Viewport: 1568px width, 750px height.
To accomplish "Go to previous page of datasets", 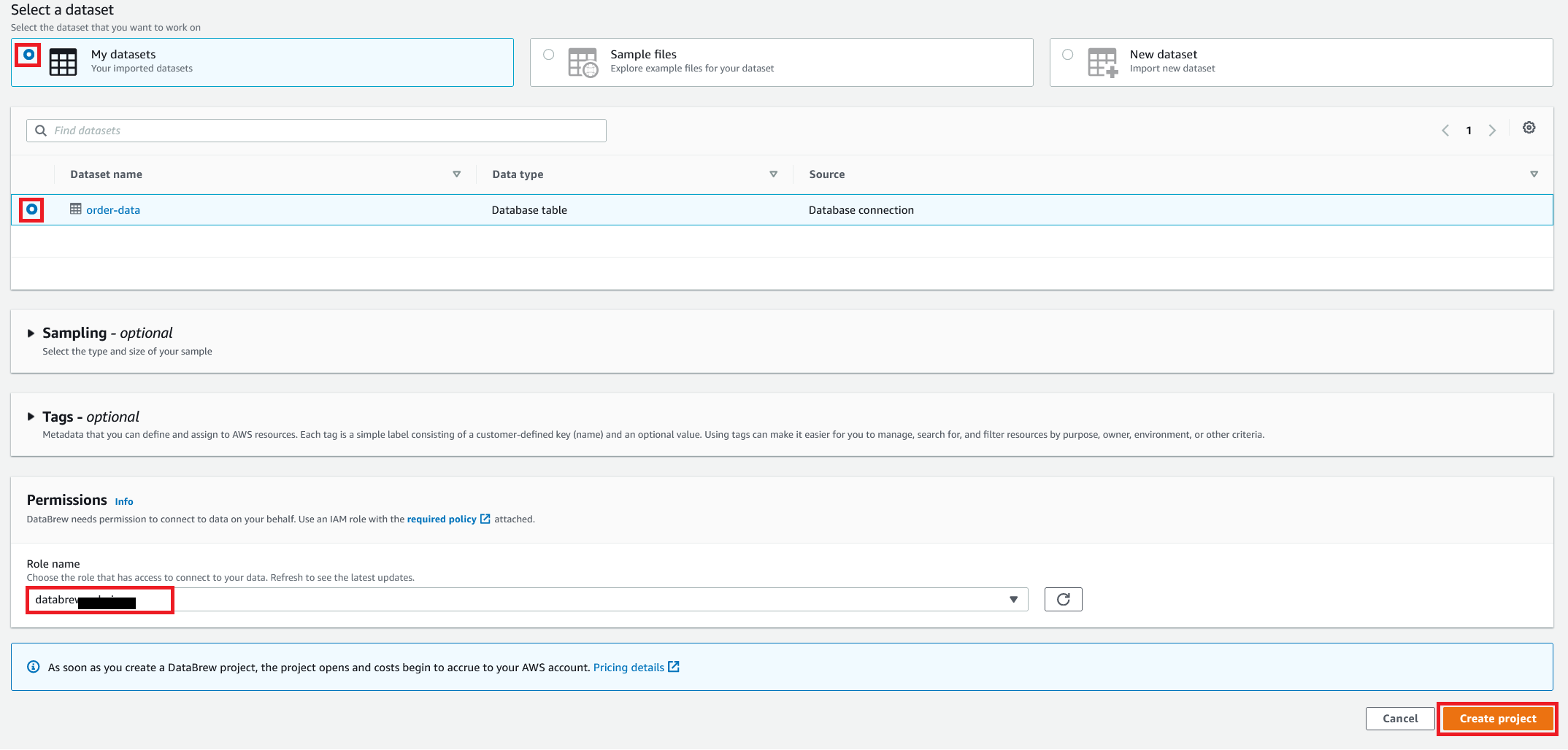I will (1445, 131).
